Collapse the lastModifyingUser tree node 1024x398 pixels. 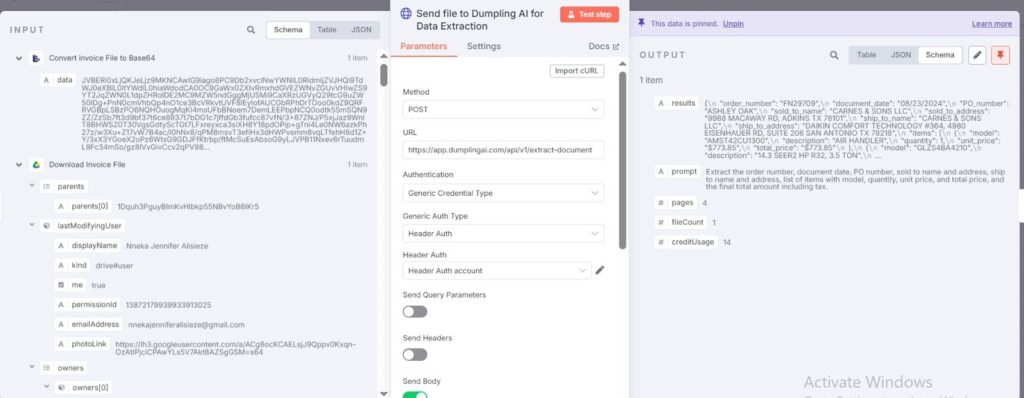click(x=33, y=225)
